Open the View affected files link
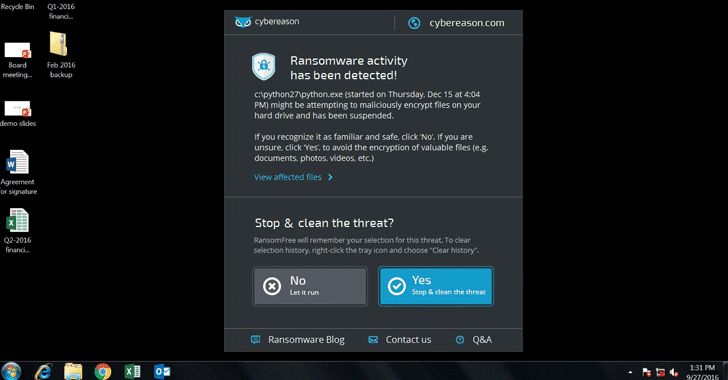This screenshot has width=728, height=380. pos(287,177)
